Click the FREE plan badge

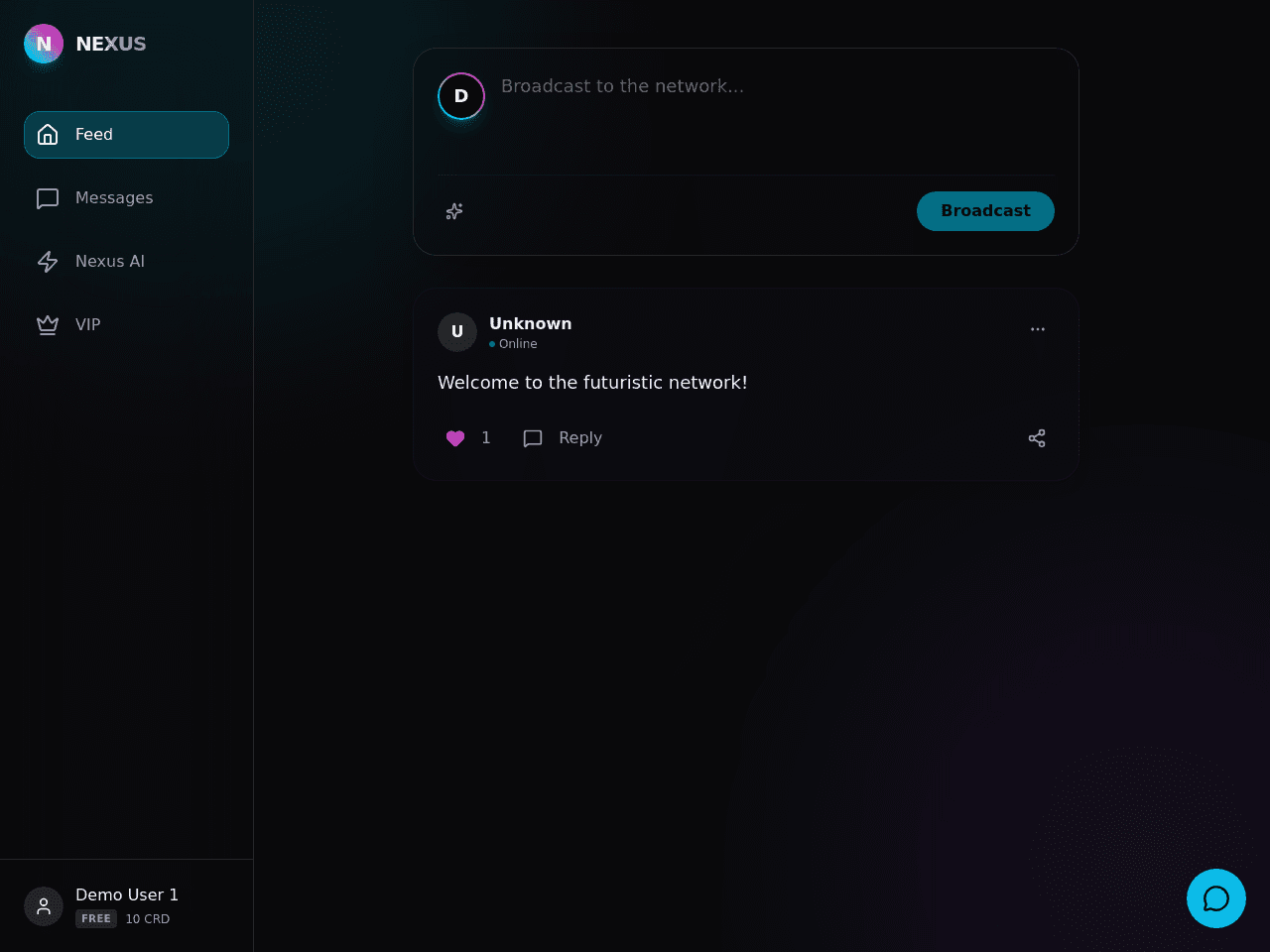coord(96,919)
